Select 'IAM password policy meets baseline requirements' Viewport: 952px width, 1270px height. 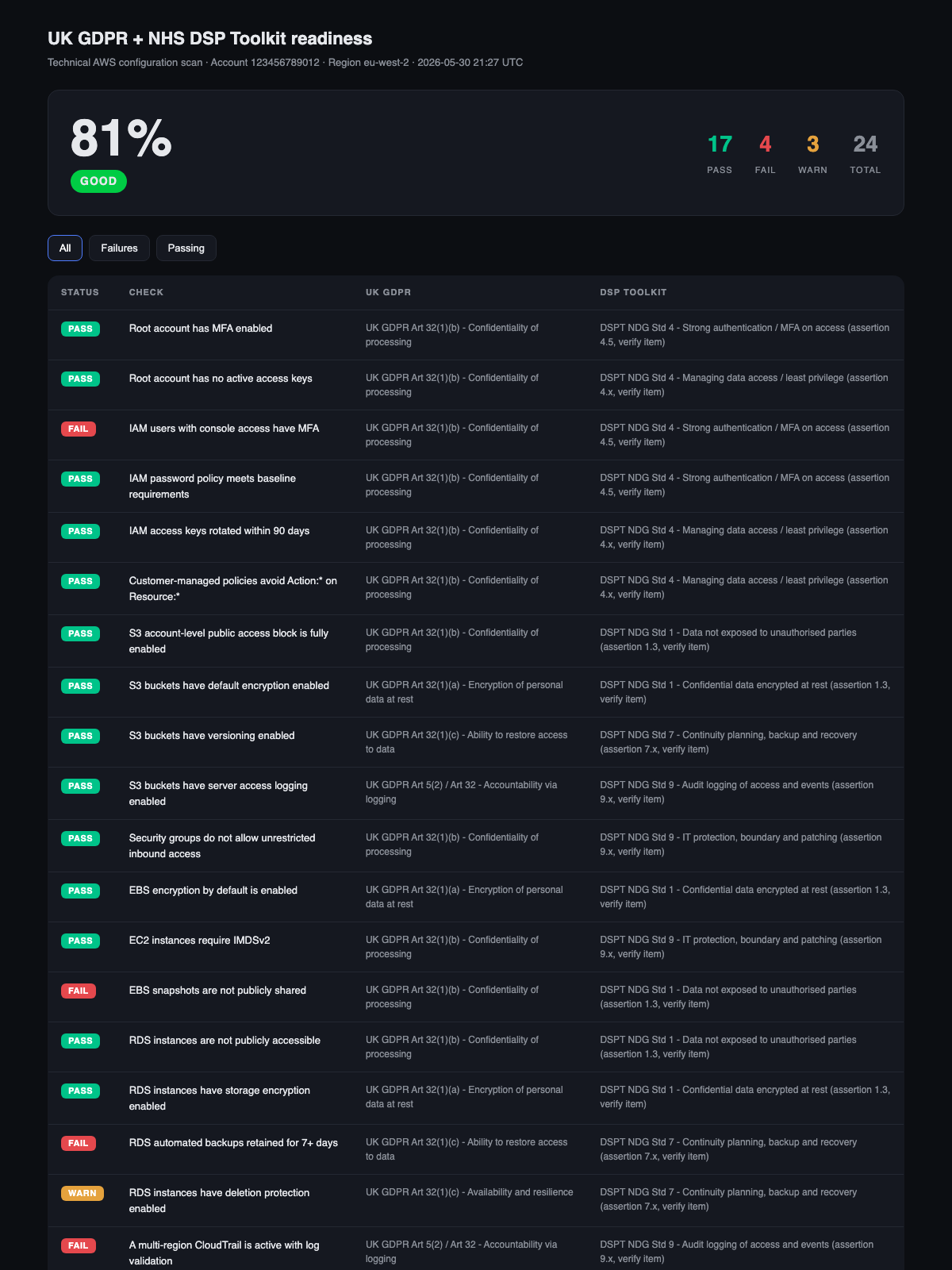213,486
